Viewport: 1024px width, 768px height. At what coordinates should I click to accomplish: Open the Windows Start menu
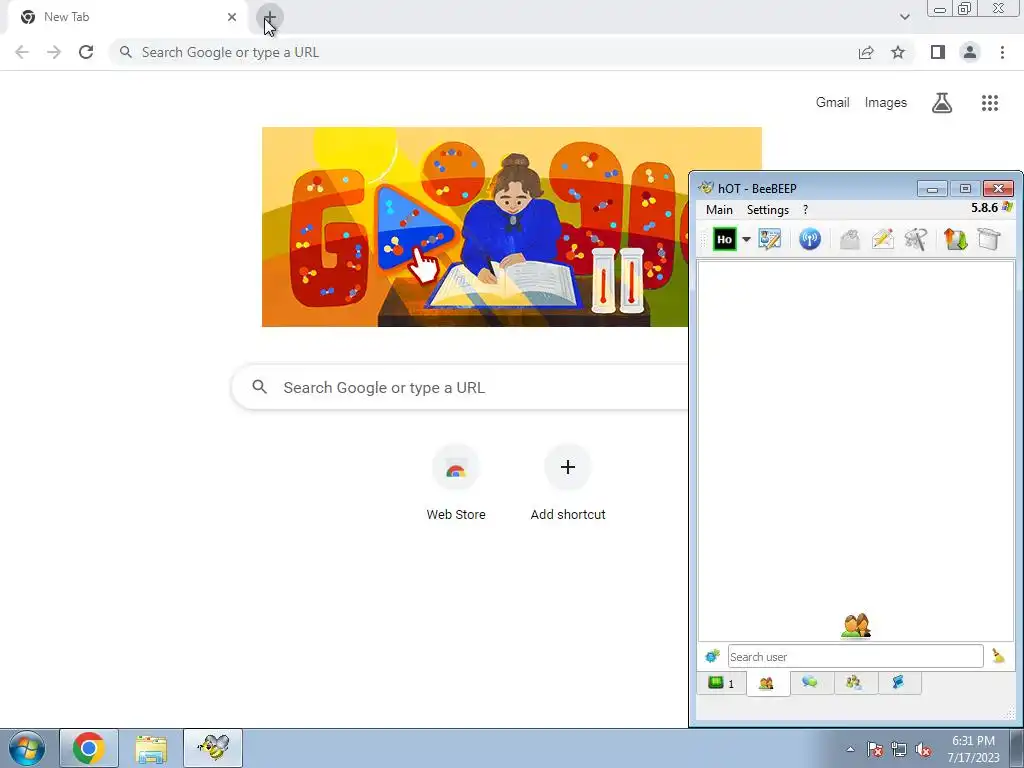pos(27,748)
